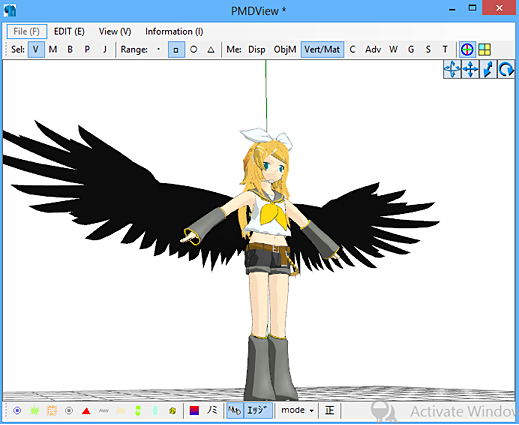Click the C toolbar button

tap(352, 50)
